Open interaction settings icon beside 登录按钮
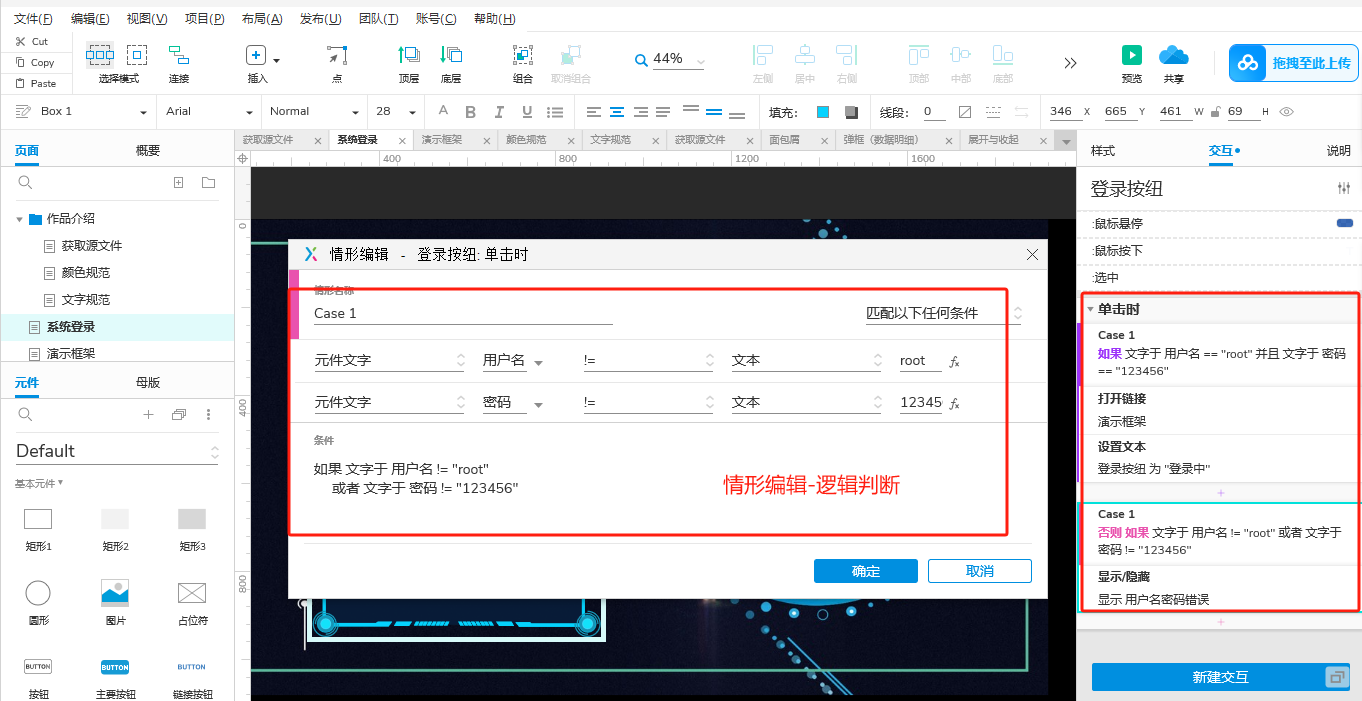 coord(1343,188)
